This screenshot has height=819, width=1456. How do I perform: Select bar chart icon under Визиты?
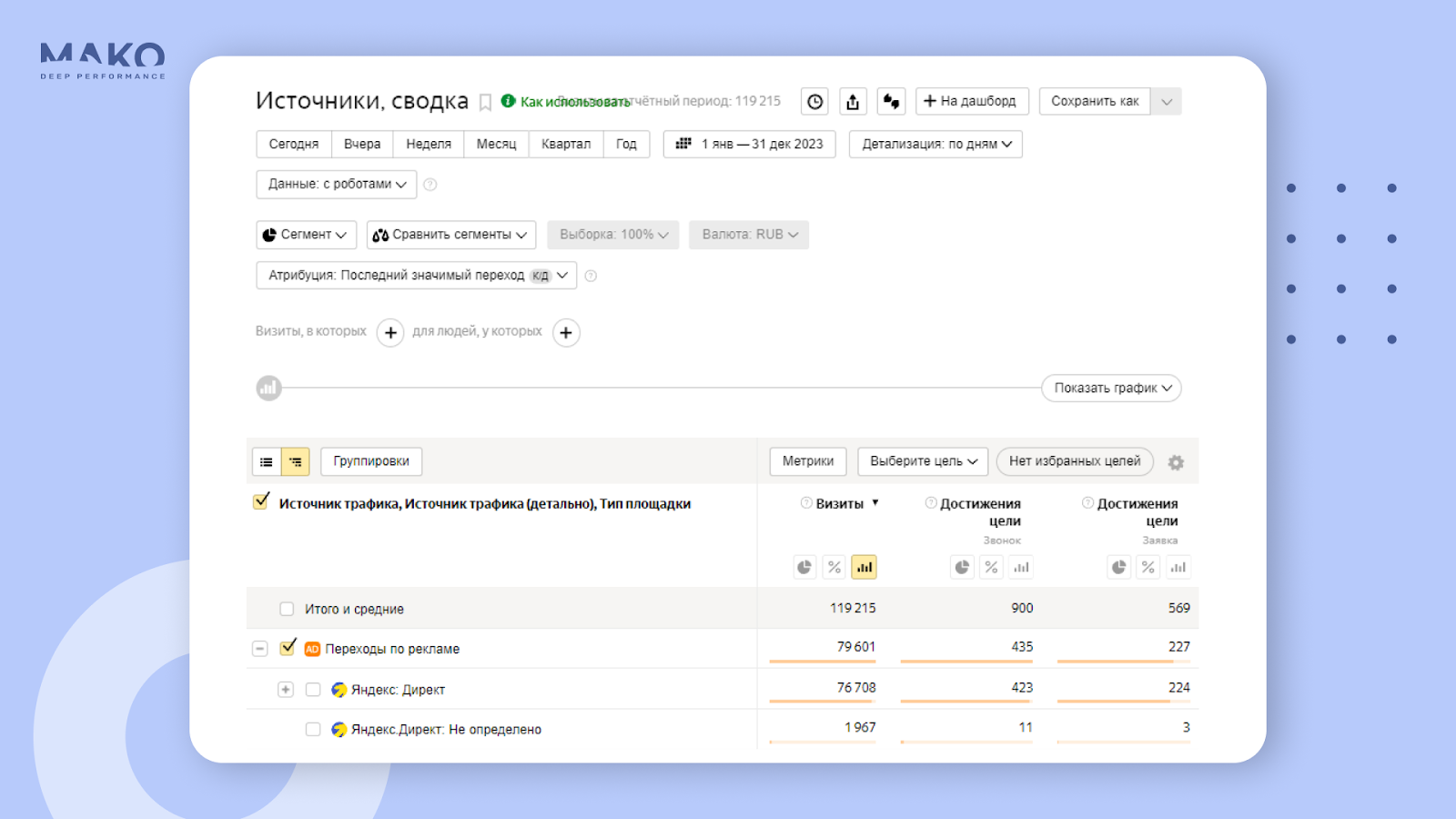(x=864, y=568)
